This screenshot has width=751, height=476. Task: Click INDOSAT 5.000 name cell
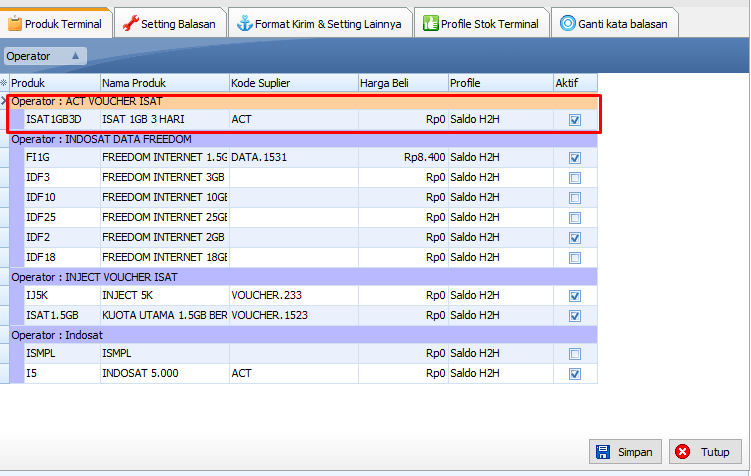(164, 373)
